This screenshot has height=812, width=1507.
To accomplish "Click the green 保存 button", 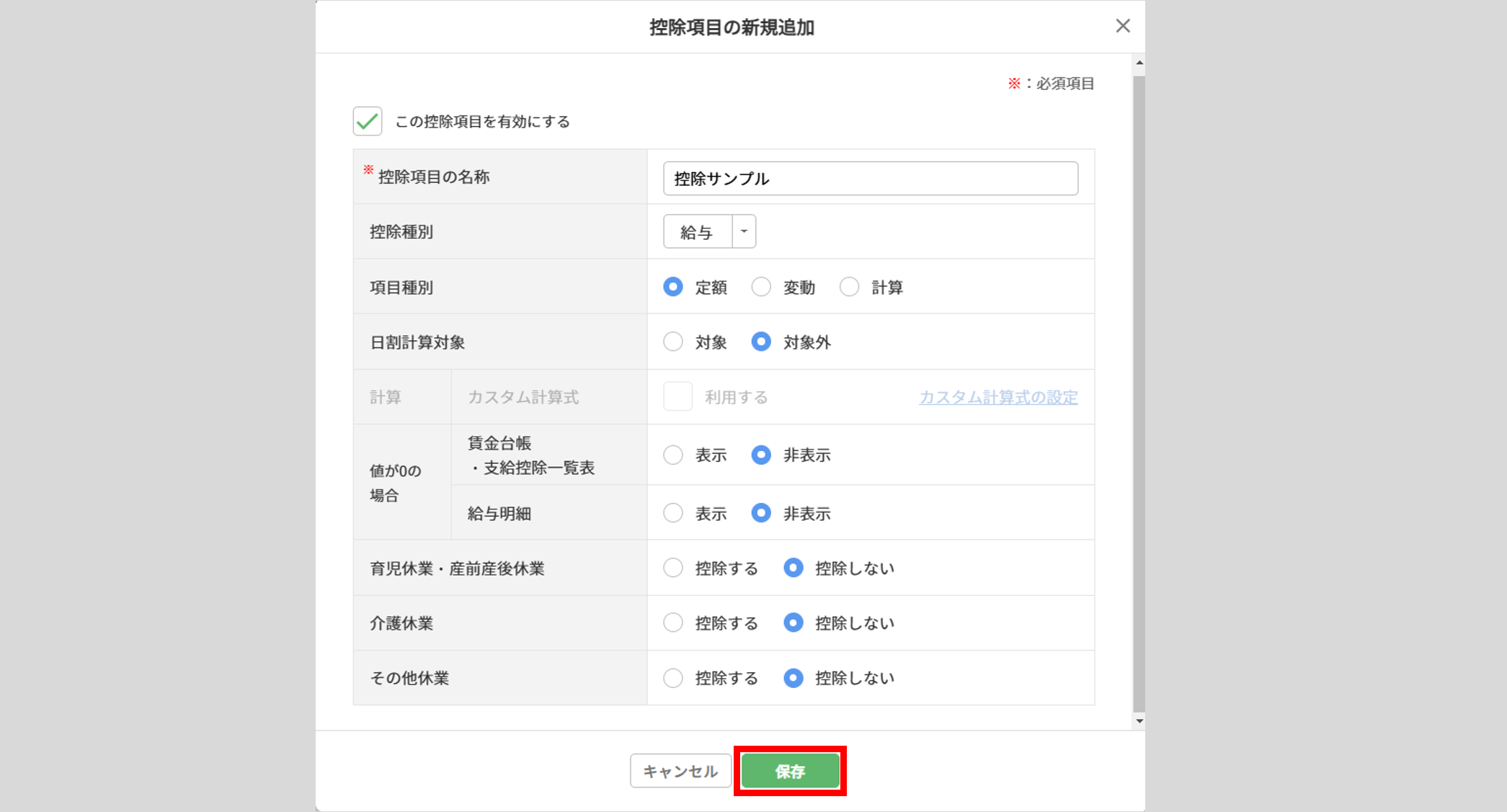I will [790, 771].
